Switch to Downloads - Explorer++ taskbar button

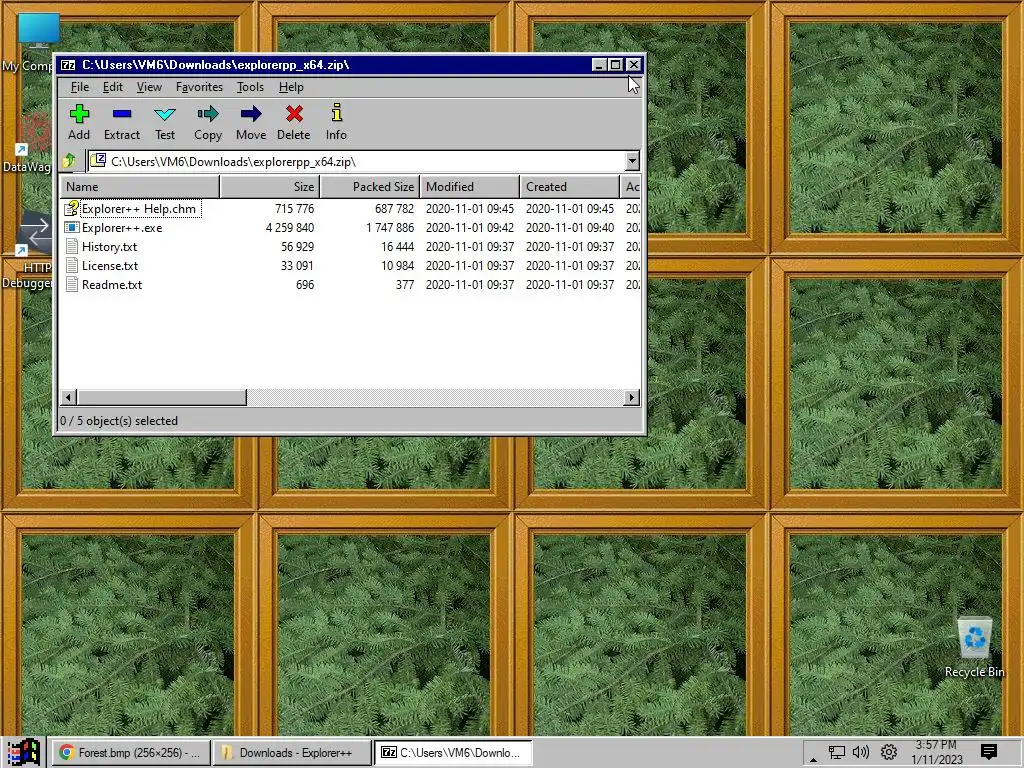293,752
